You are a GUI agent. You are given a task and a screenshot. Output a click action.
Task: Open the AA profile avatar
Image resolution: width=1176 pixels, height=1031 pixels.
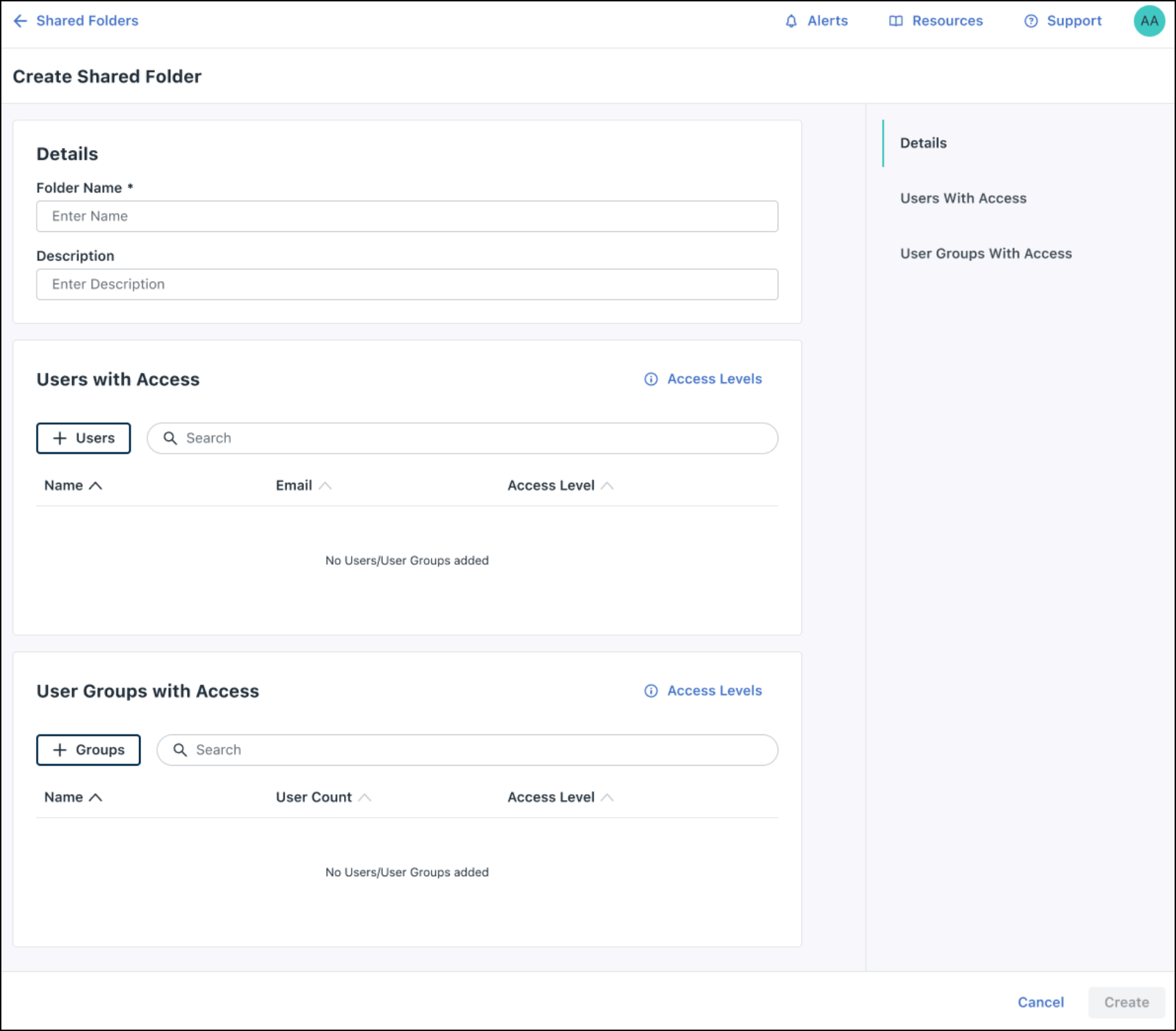click(1150, 21)
